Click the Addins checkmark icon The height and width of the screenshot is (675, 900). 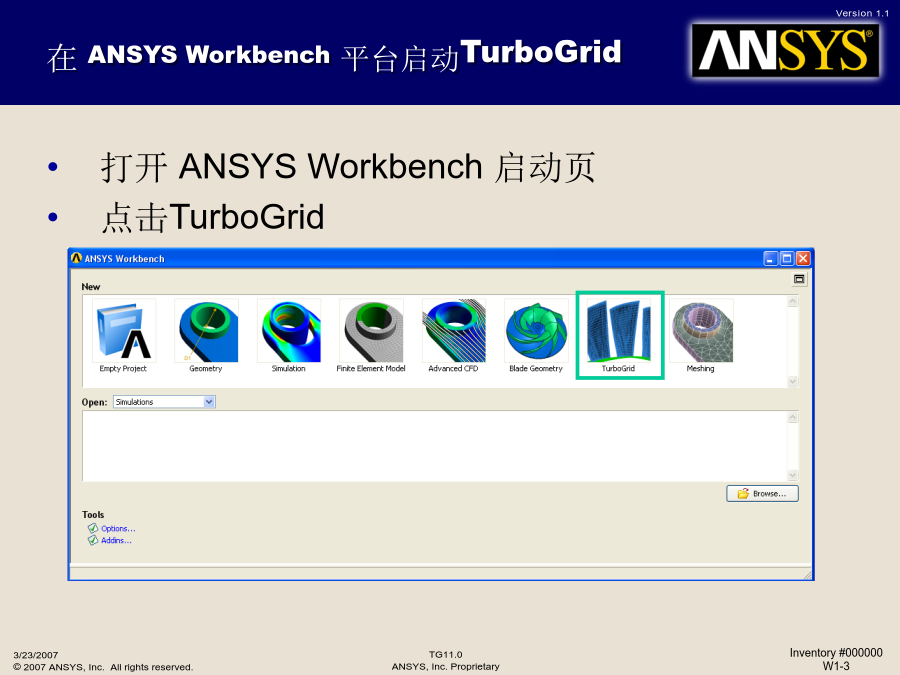92,540
